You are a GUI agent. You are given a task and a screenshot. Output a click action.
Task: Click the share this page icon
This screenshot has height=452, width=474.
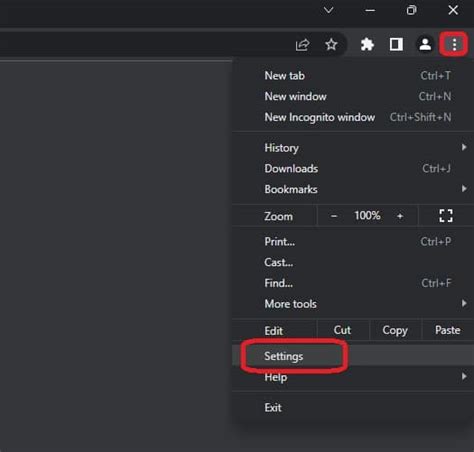tap(302, 44)
